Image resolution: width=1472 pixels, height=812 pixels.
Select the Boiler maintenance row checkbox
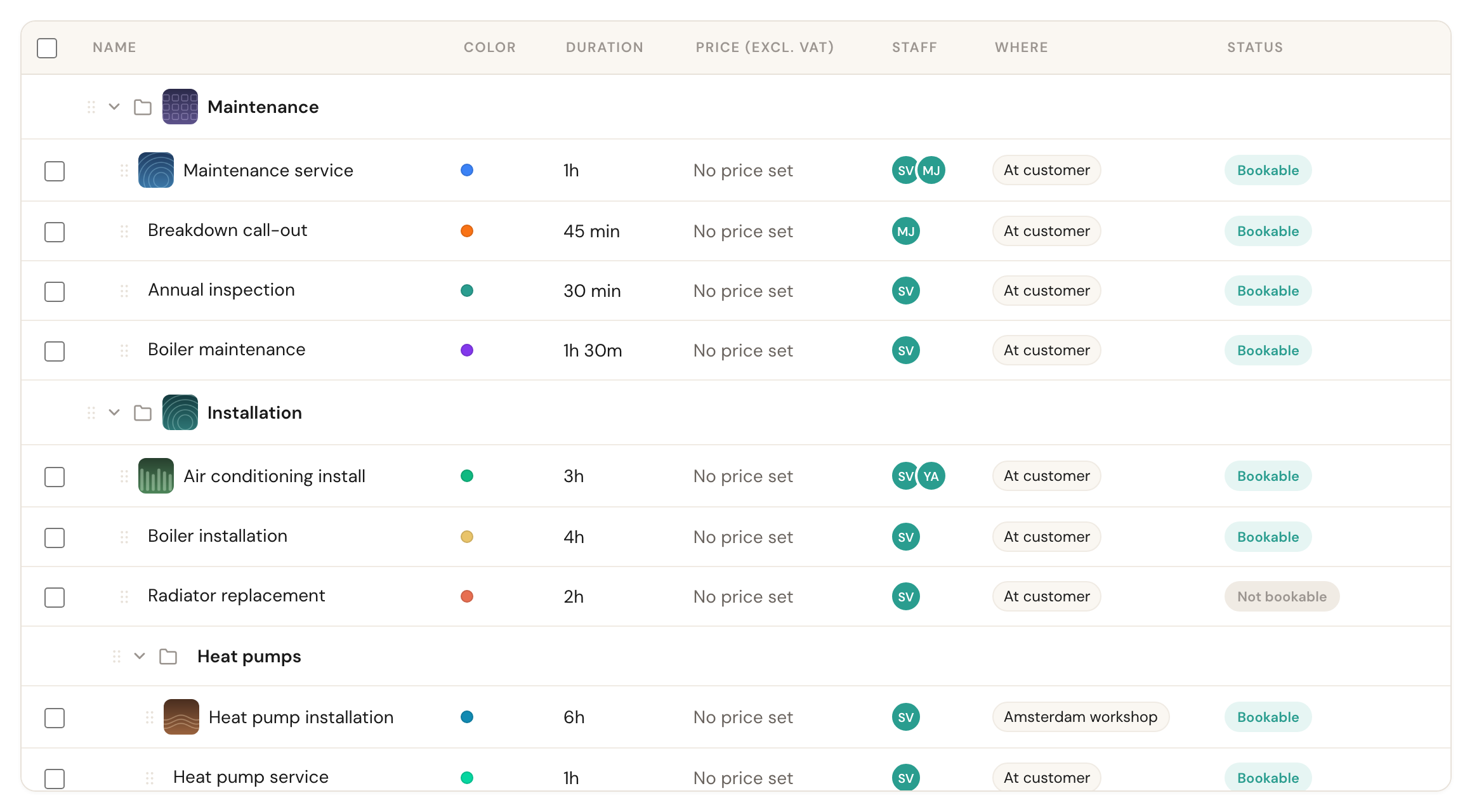click(55, 351)
